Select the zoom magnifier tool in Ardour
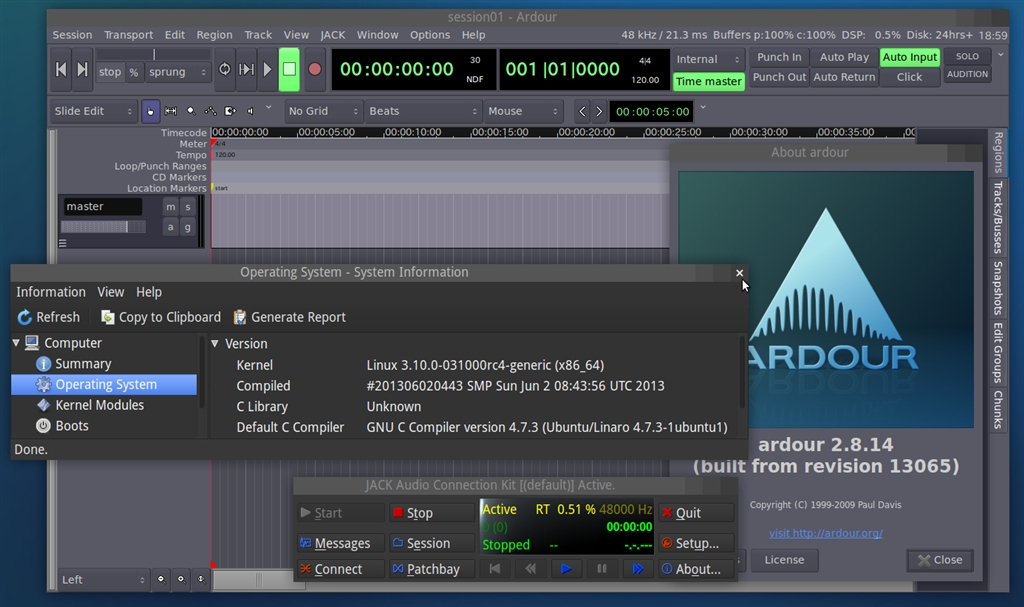Viewport: 1024px width, 607px height. [190, 111]
